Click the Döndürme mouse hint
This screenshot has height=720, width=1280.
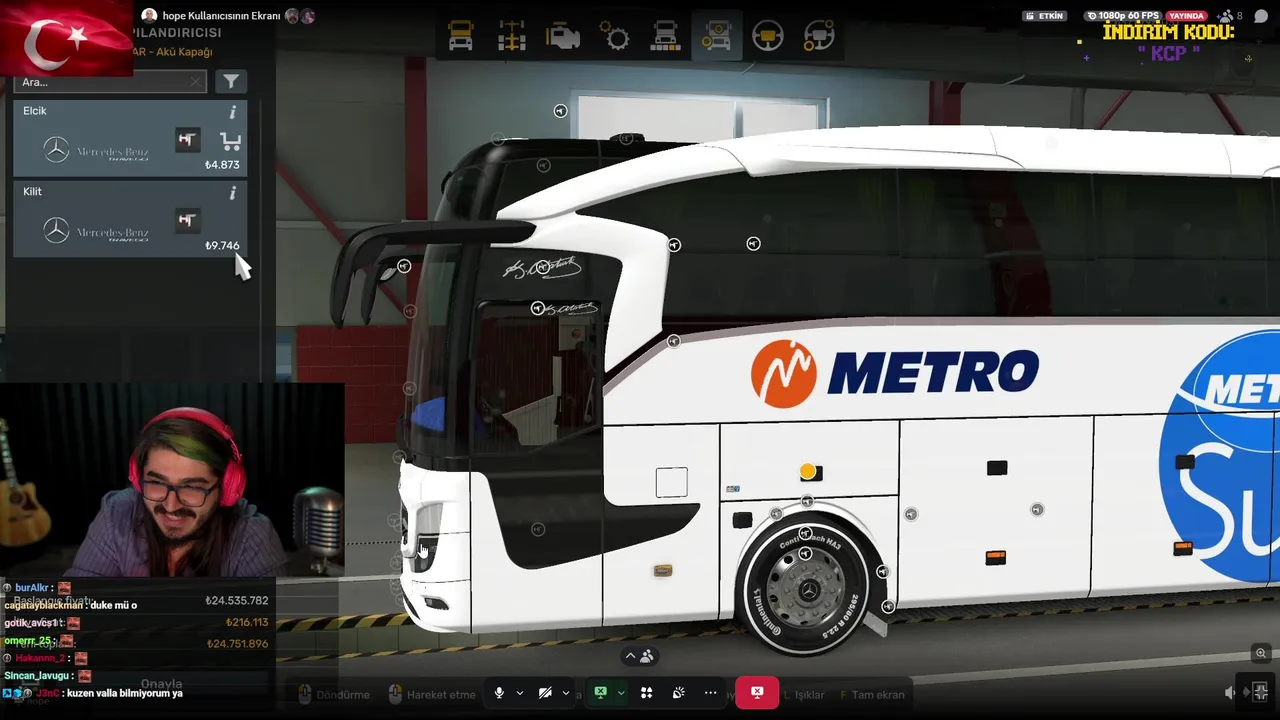tap(335, 695)
